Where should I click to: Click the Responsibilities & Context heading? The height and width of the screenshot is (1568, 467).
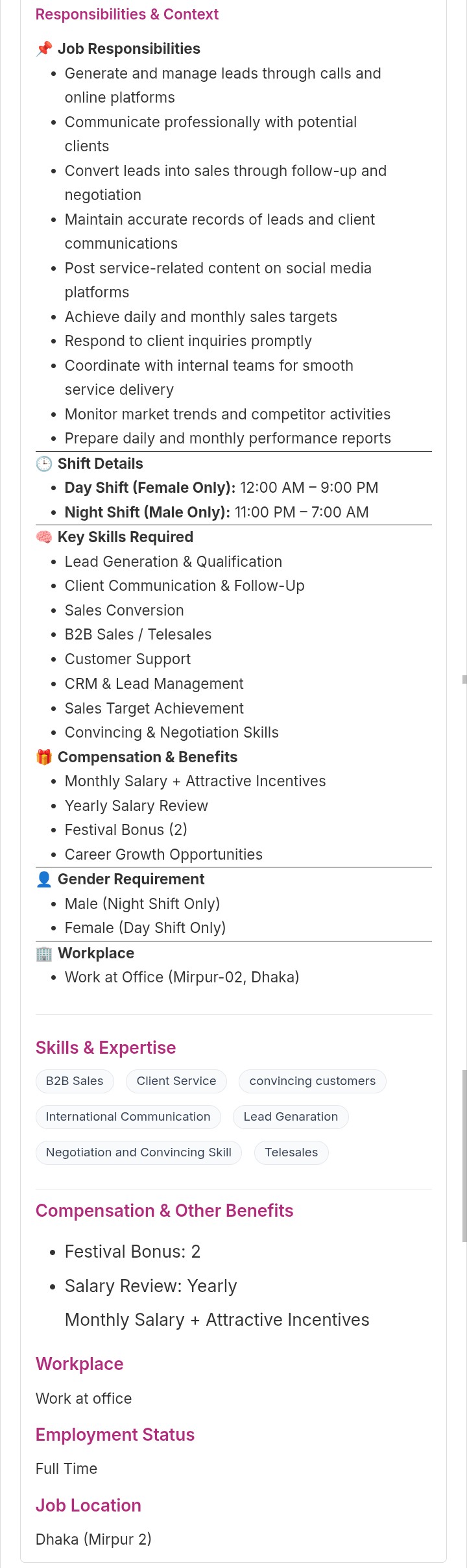click(x=127, y=14)
